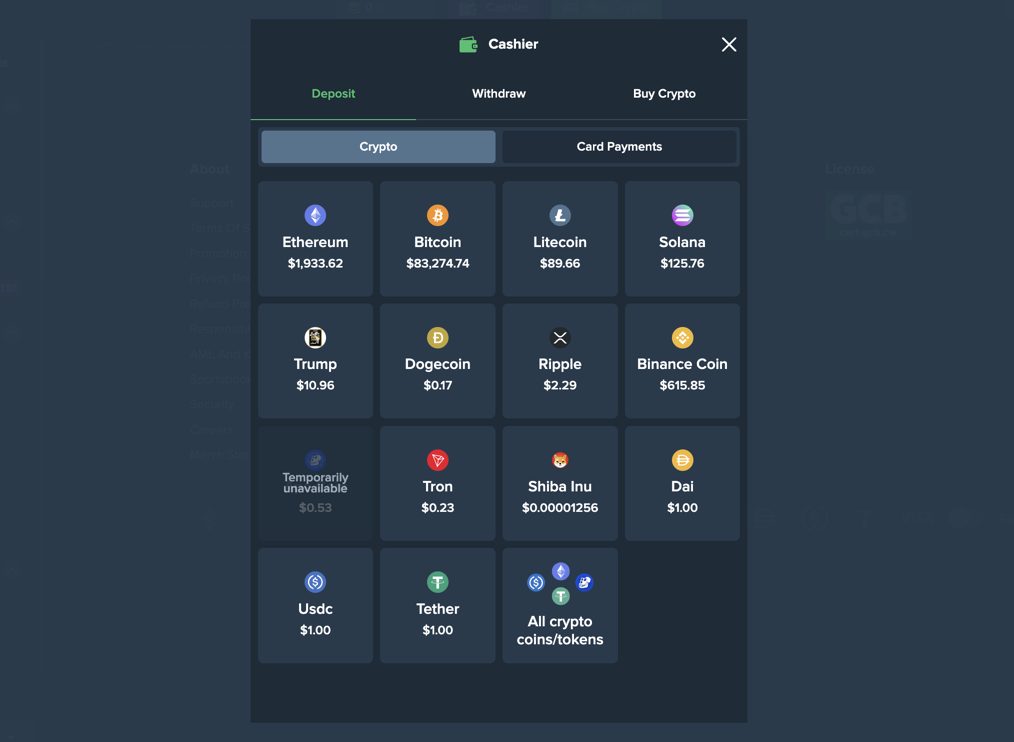Open the Withdraw tab
This screenshot has height=742, width=1014.
499,94
